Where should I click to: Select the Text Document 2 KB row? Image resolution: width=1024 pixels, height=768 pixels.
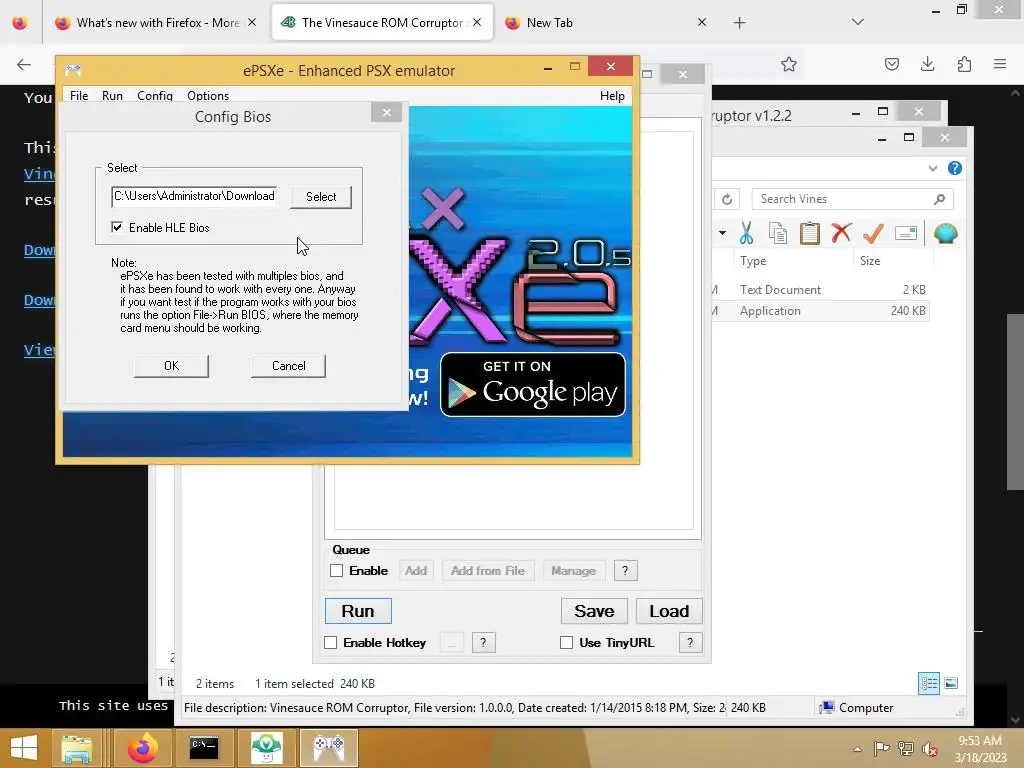(820, 289)
